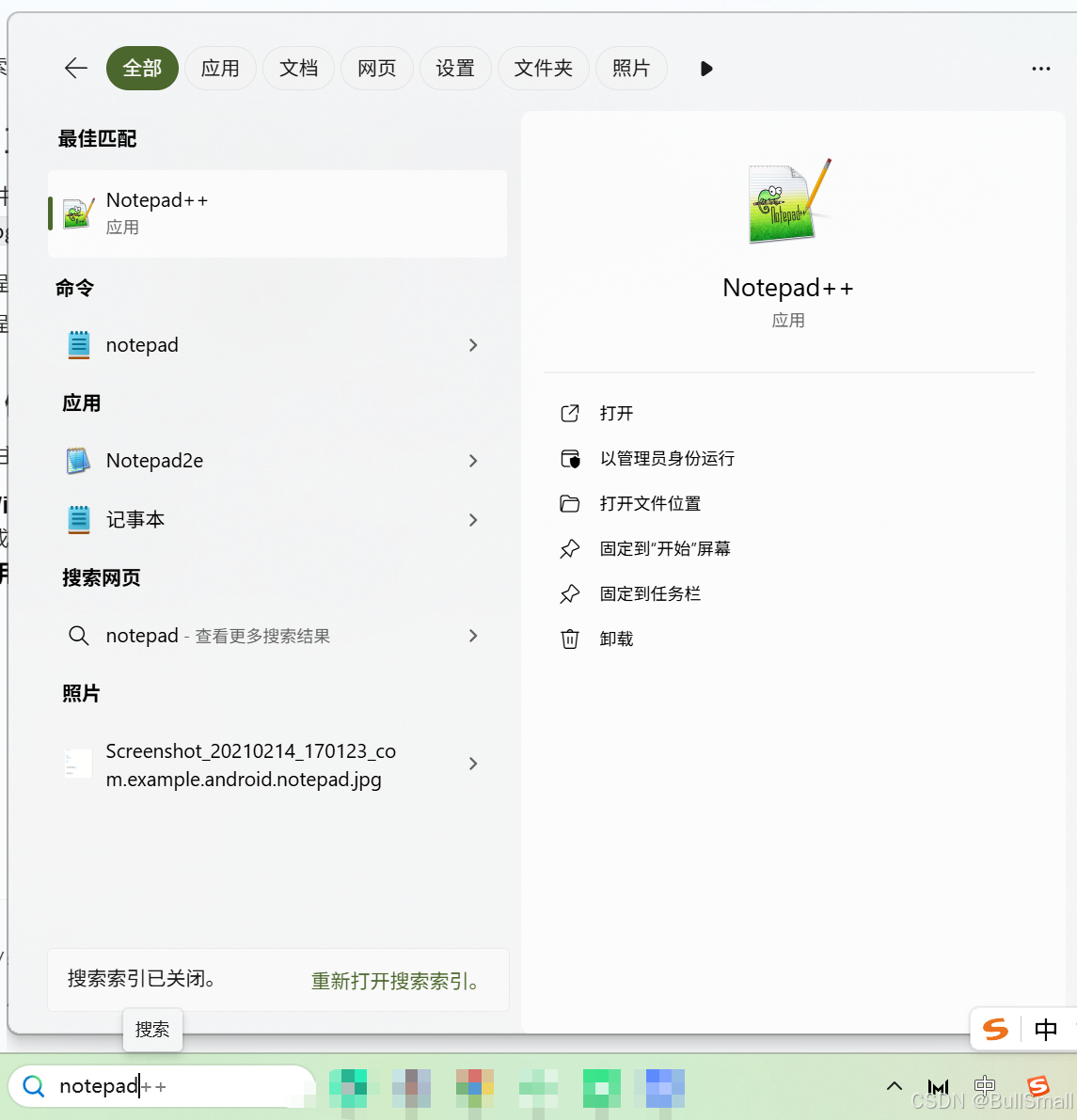Click the open-external icon beside 打开

pyautogui.click(x=570, y=413)
